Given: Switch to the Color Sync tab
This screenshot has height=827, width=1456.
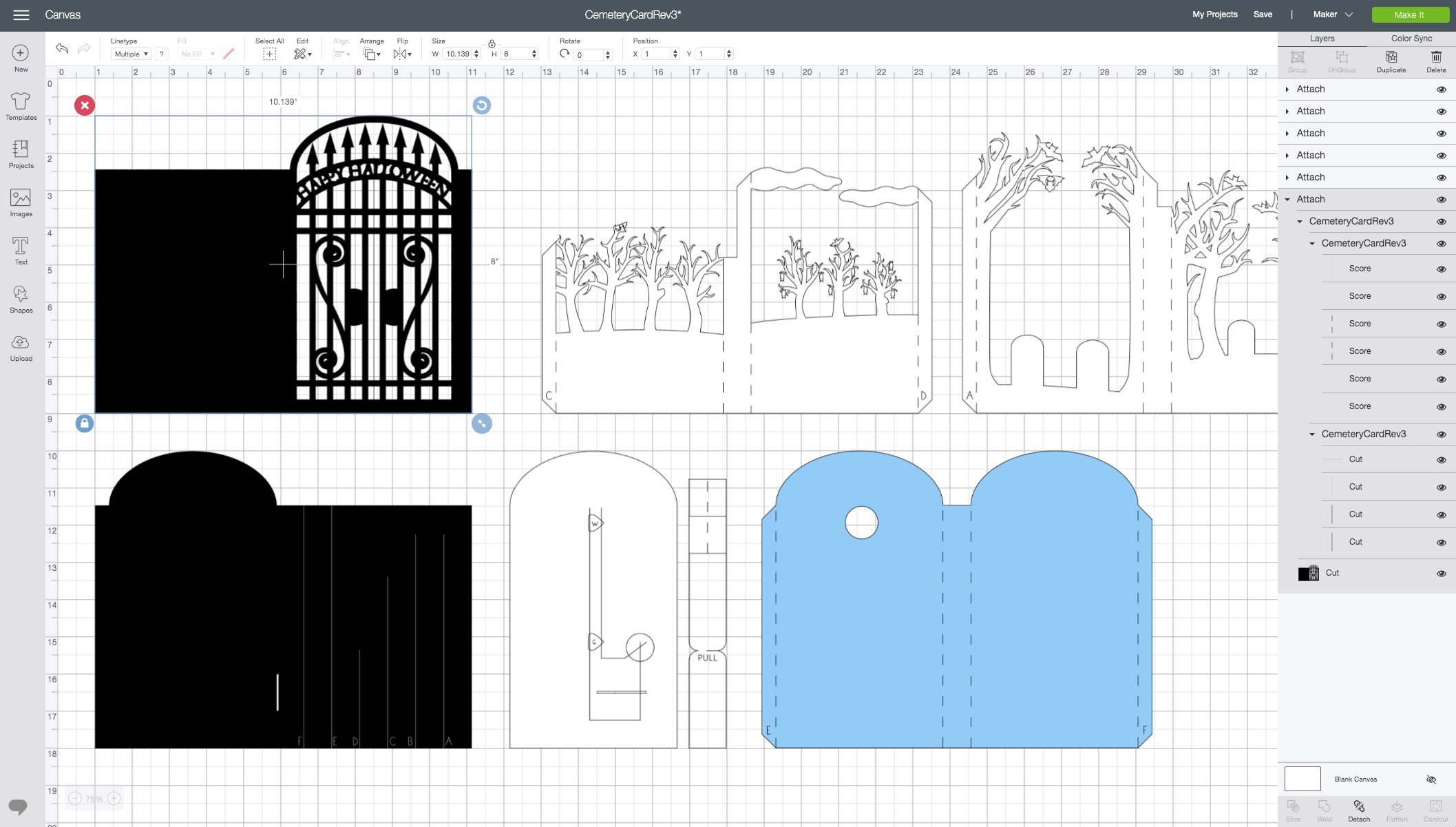Looking at the screenshot, I should (1411, 39).
